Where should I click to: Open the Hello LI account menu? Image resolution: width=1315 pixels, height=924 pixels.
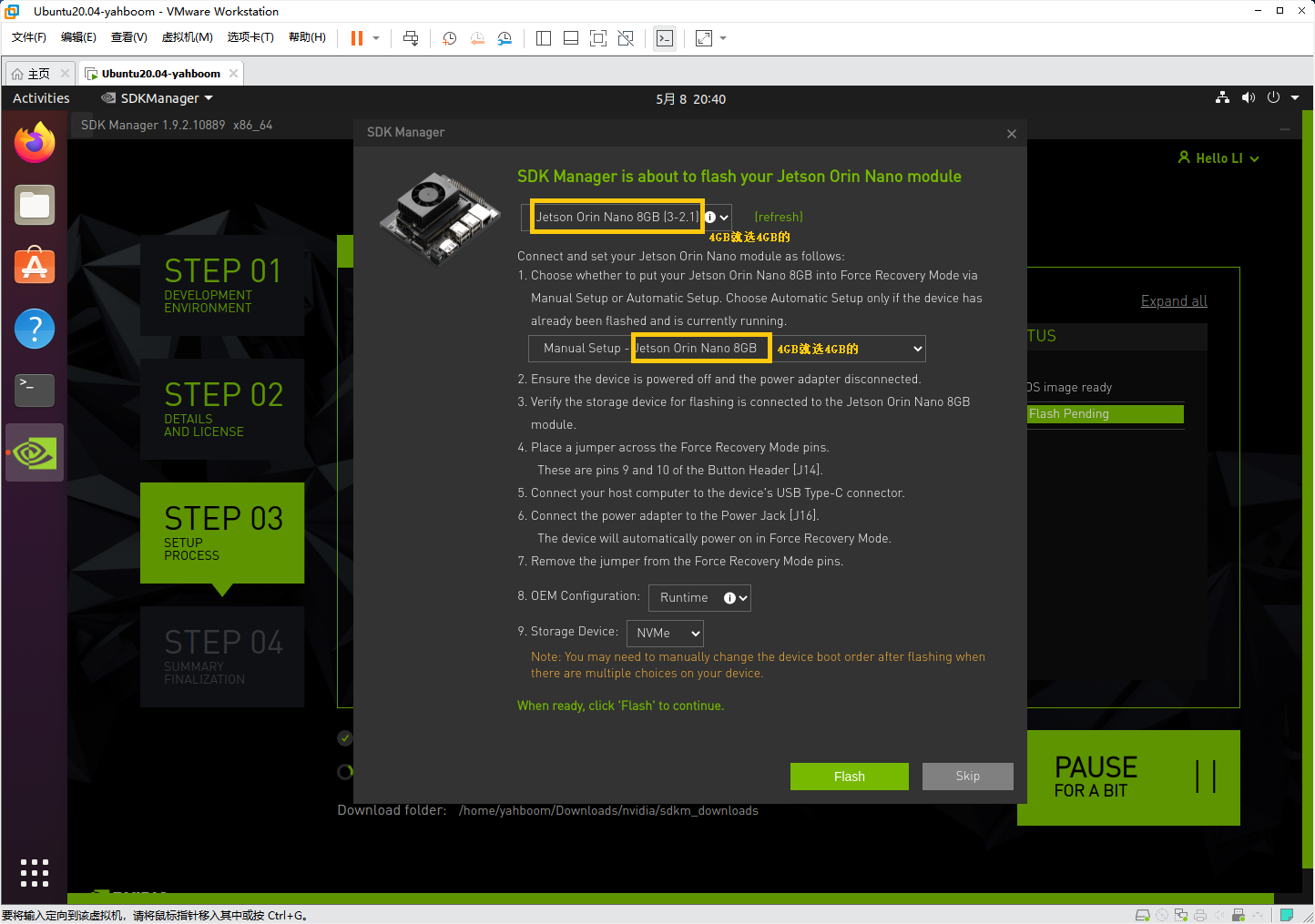(1218, 157)
